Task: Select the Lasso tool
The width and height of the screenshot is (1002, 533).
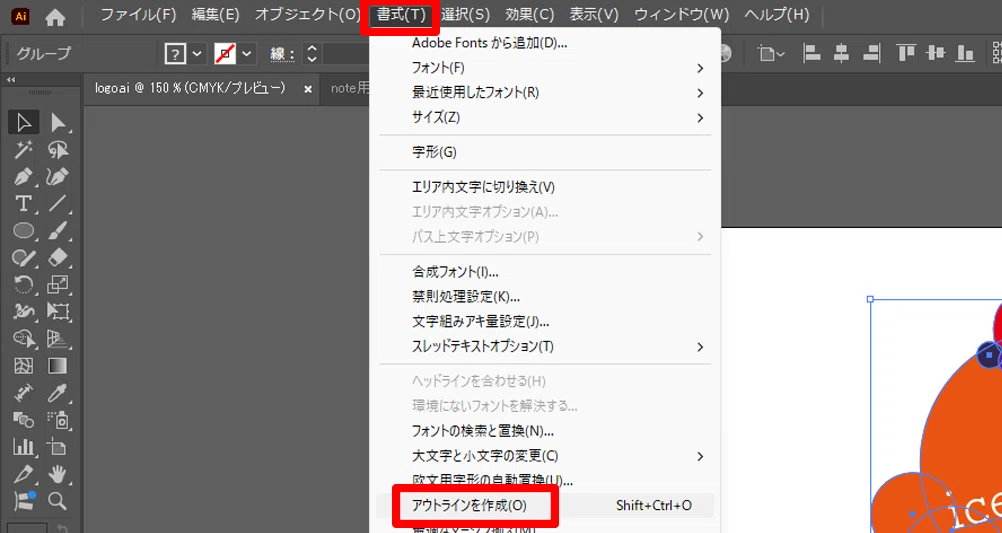Action: 58,150
